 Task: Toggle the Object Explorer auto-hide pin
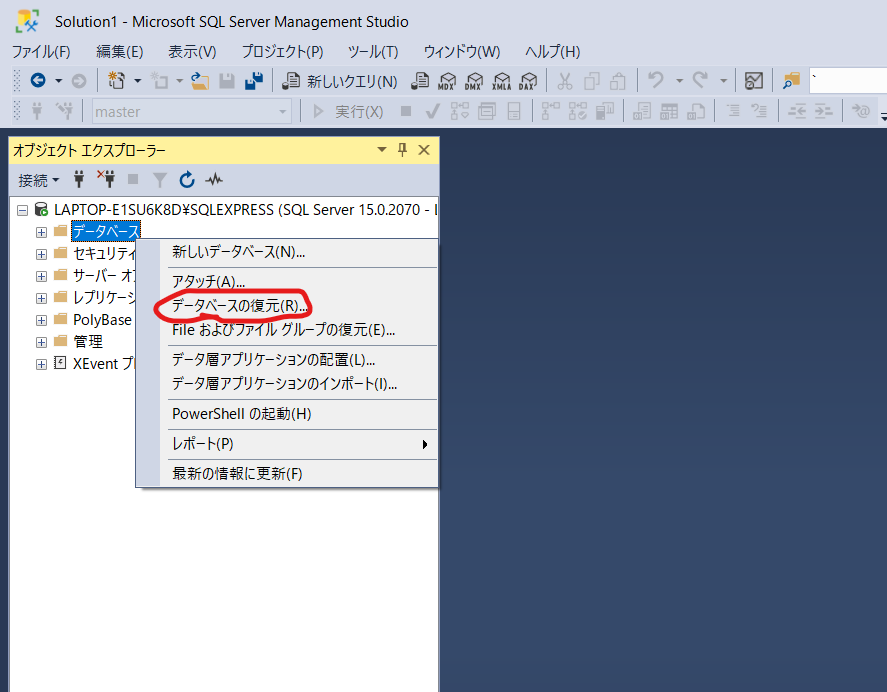[x=402, y=150]
